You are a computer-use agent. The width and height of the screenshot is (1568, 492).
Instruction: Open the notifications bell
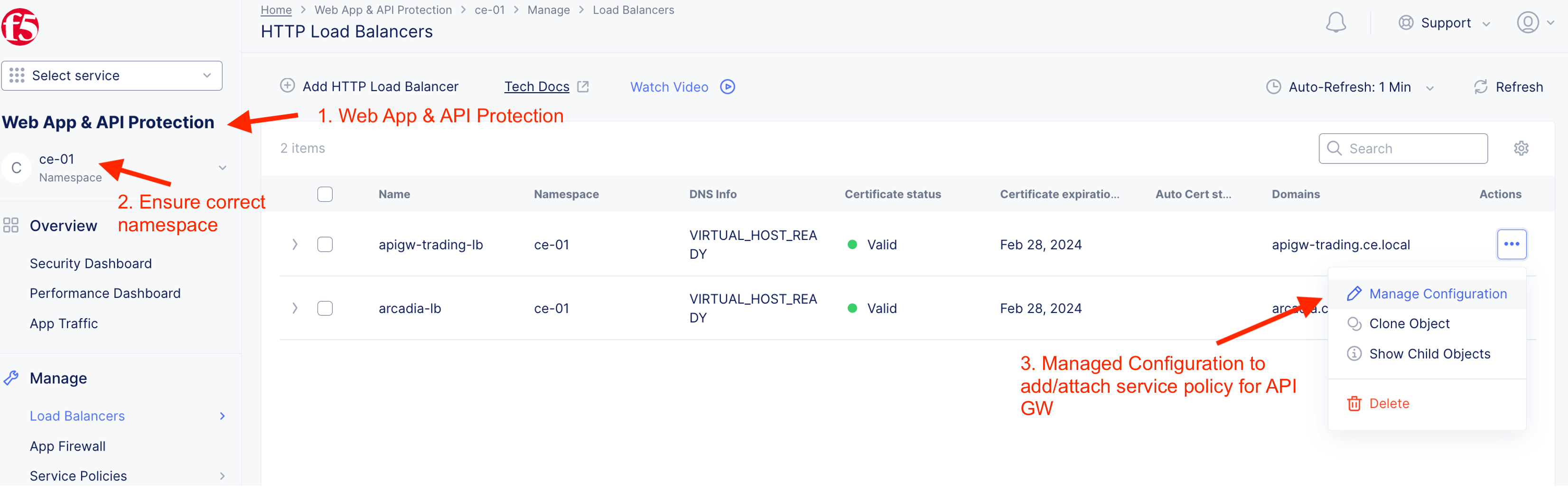(1335, 23)
